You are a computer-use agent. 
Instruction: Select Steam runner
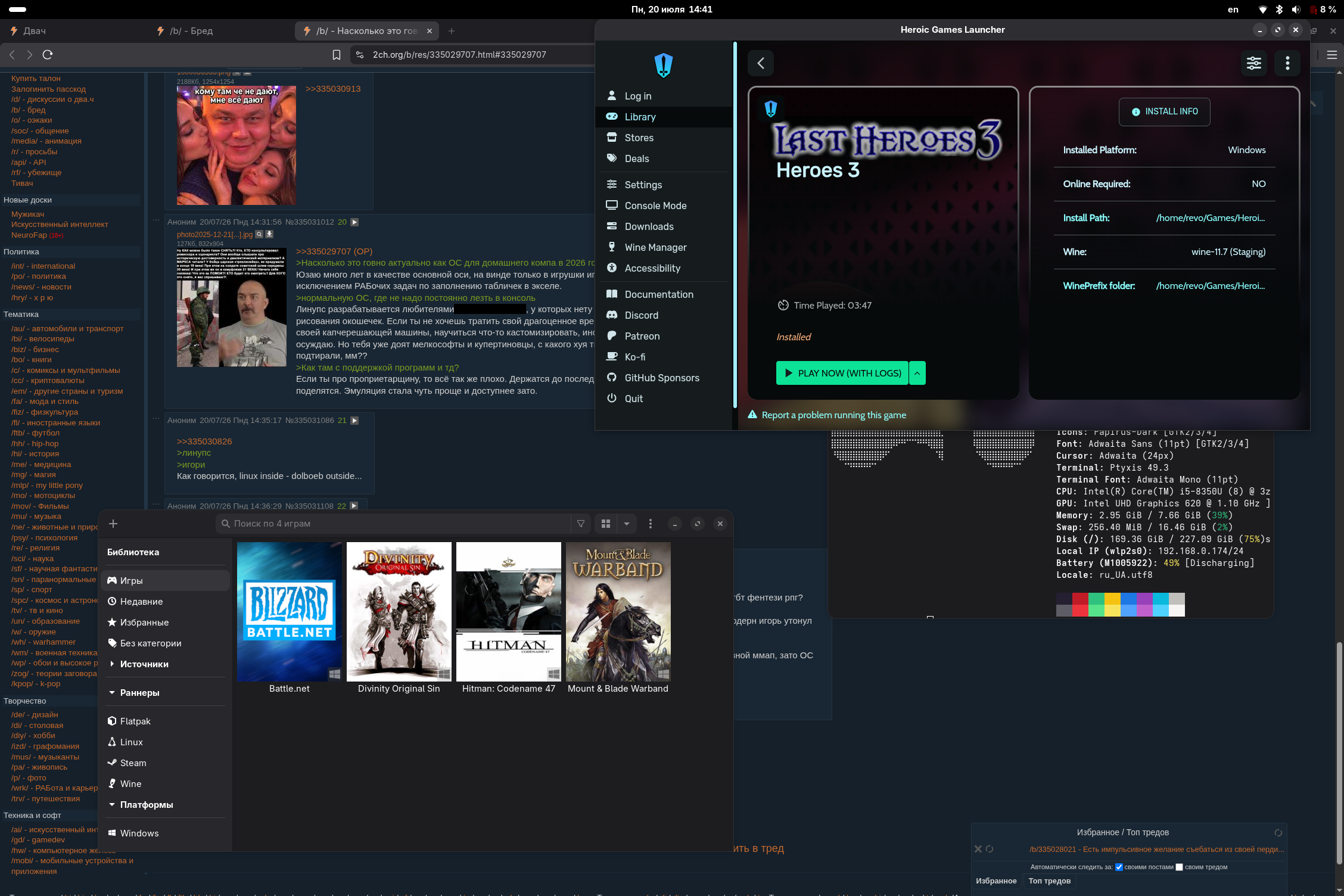click(x=166, y=763)
